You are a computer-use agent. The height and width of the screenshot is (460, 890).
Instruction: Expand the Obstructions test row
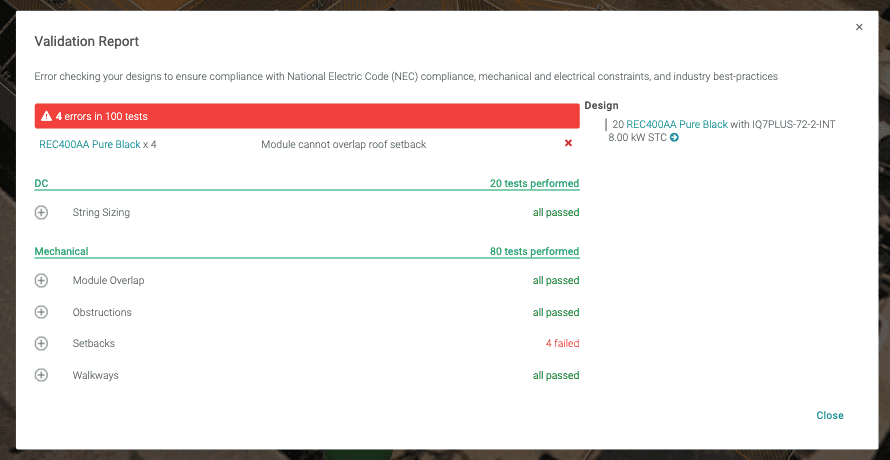41,312
